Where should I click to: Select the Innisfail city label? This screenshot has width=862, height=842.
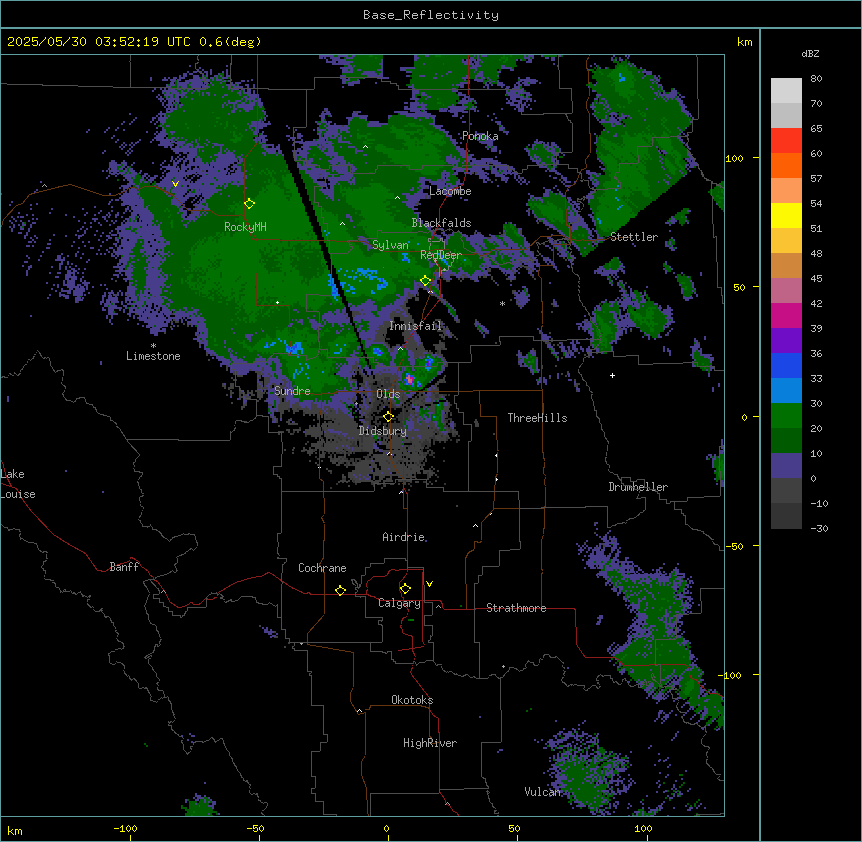point(416,326)
